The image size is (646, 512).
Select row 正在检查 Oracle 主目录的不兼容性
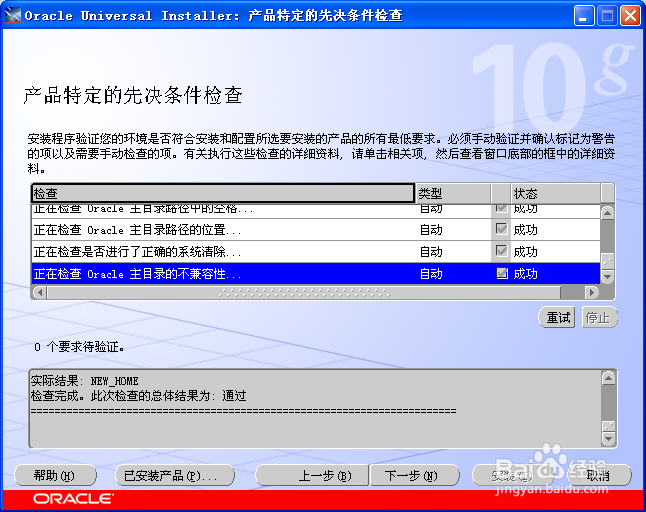(316, 274)
